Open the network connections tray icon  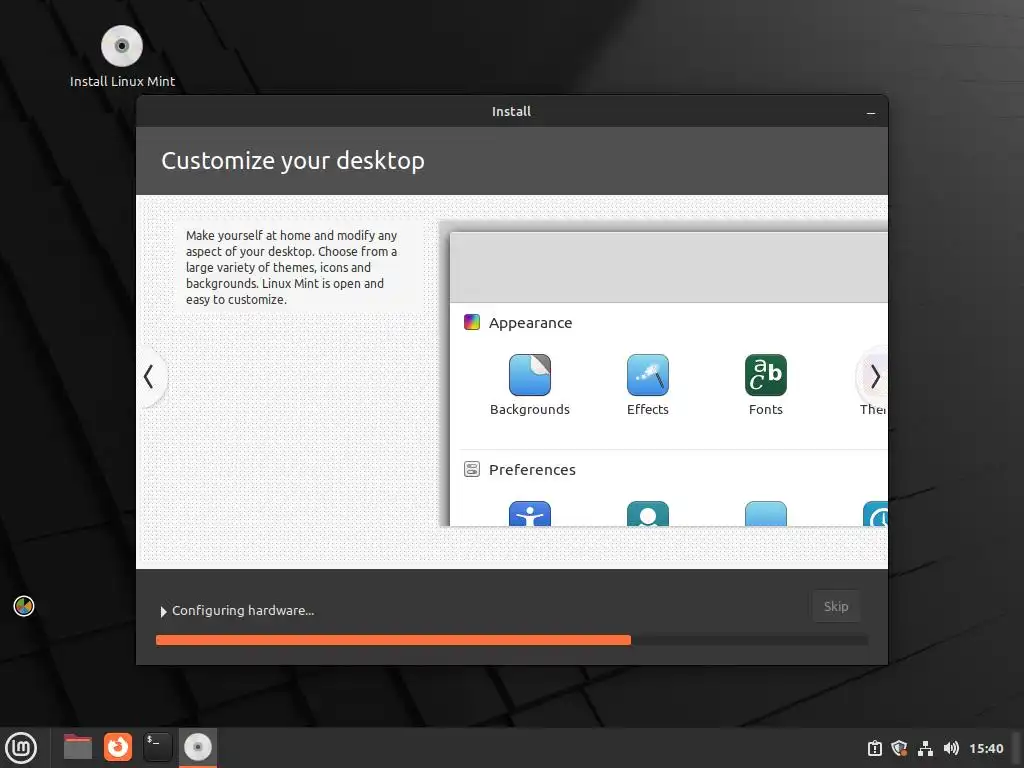click(925, 748)
